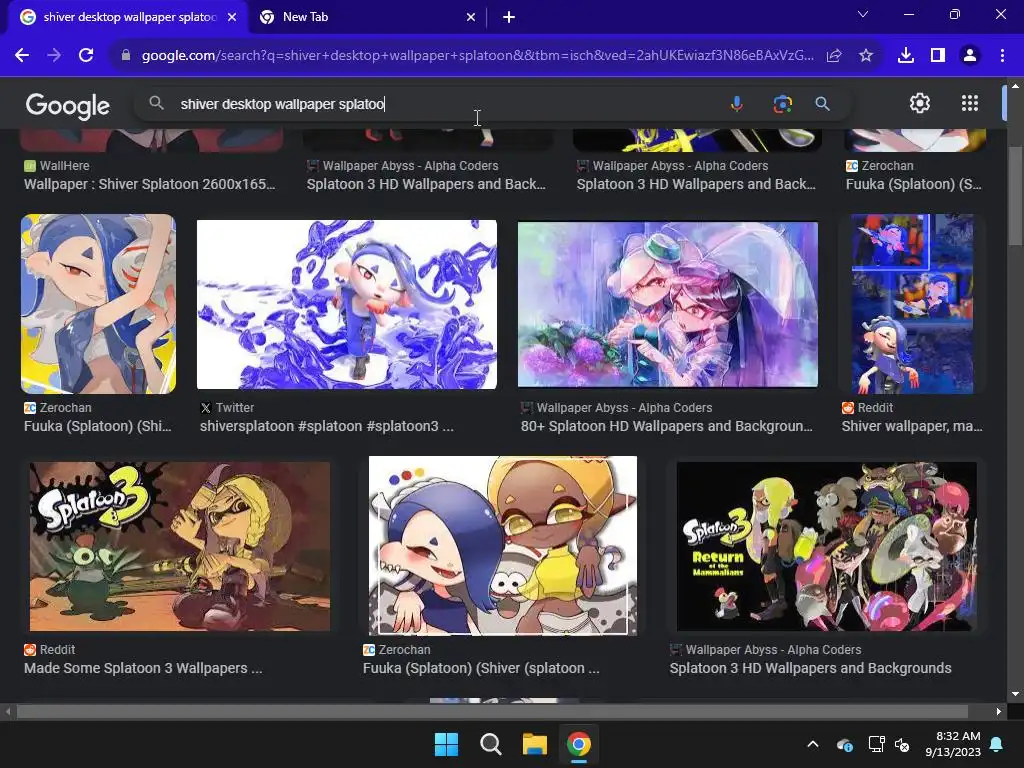Open File Explorer from taskbar

click(534, 744)
